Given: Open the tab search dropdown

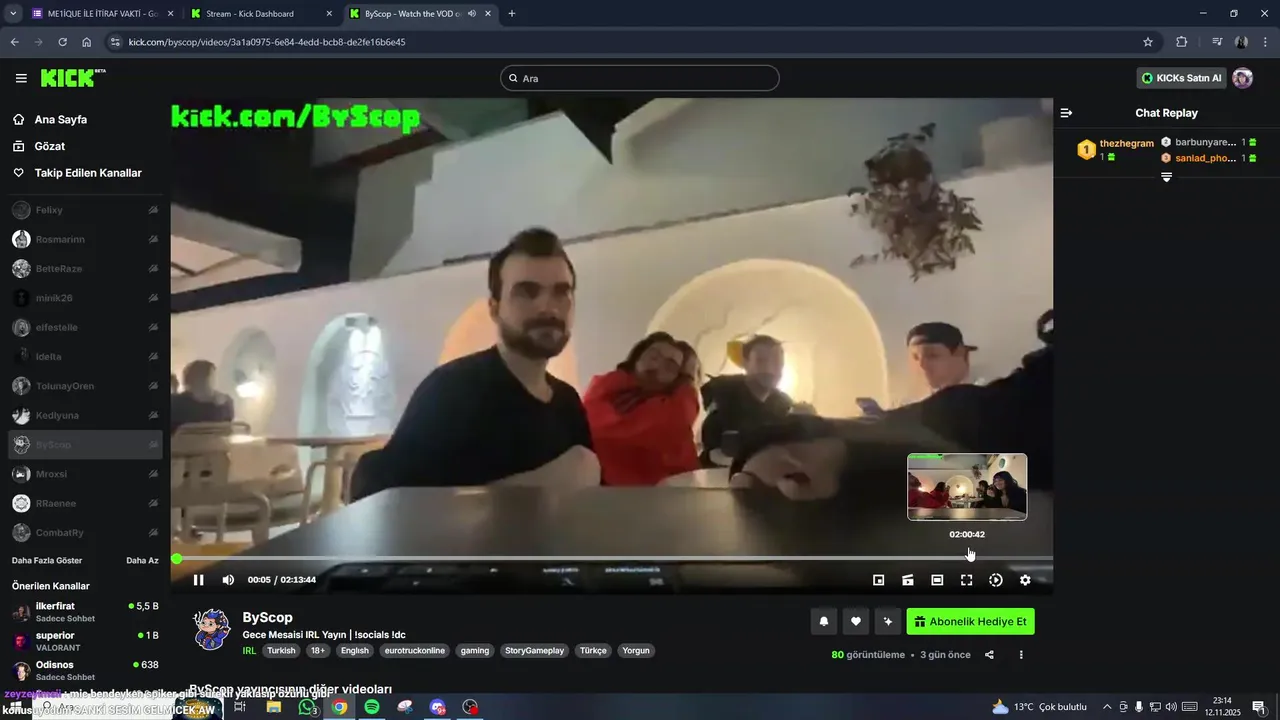Looking at the screenshot, I should coord(12,14).
